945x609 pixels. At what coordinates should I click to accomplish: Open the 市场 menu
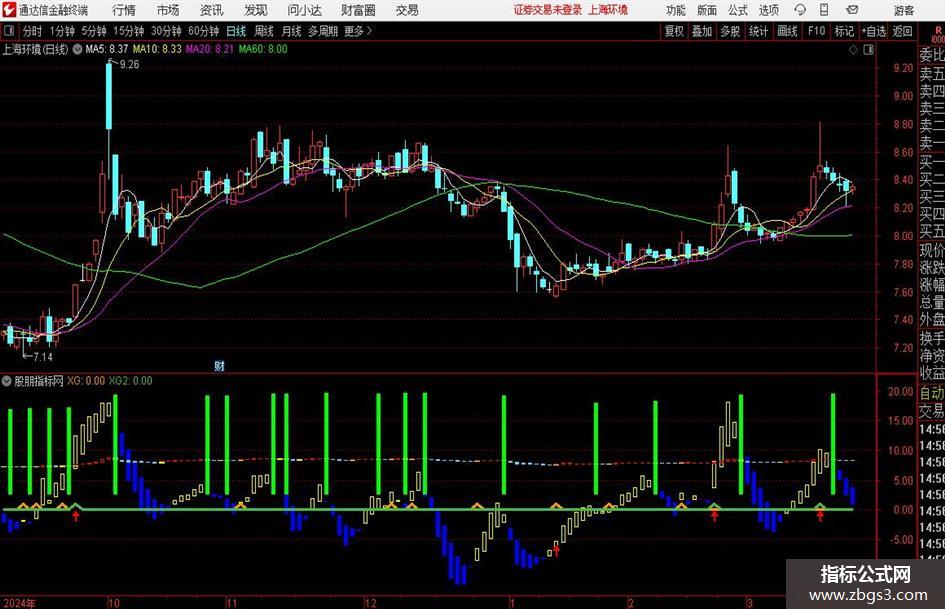tap(168, 10)
